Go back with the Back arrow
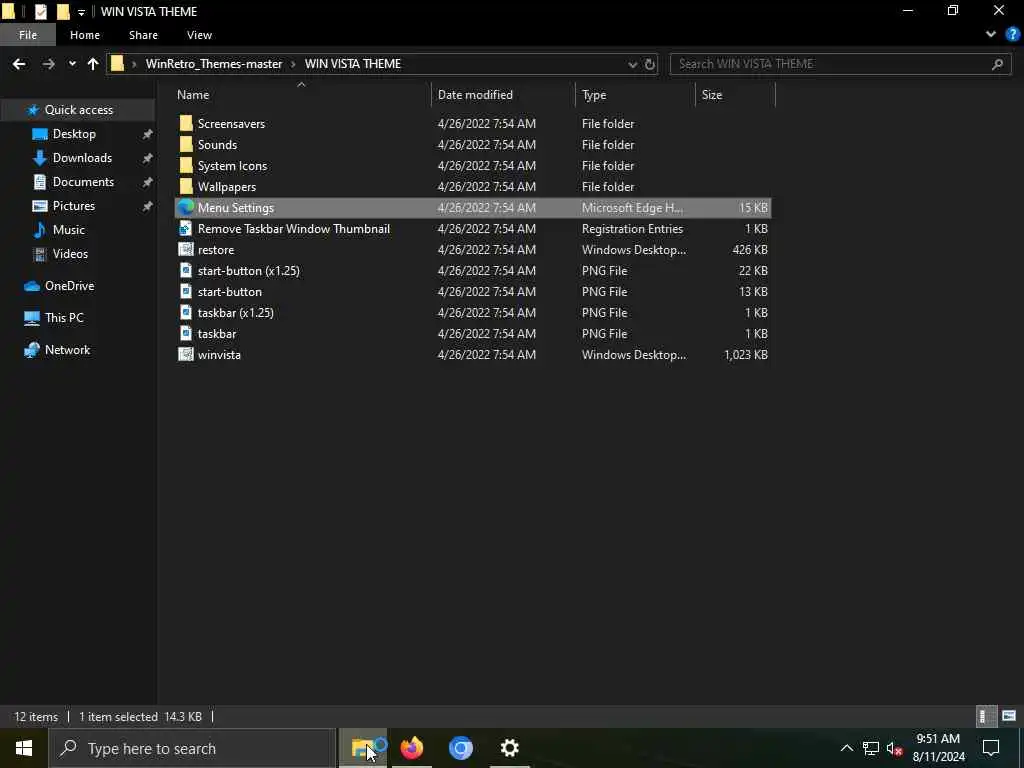1024x768 pixels. (19, 64)
